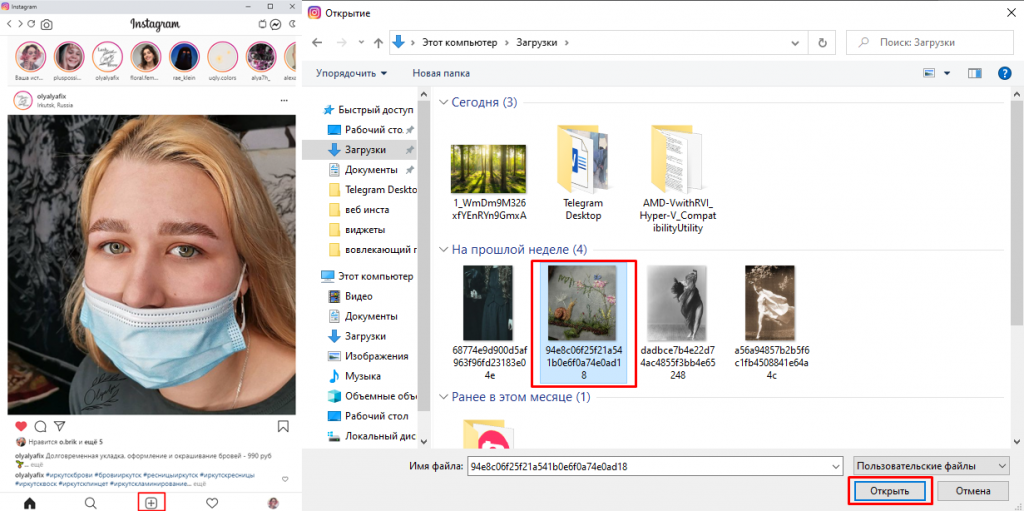
Task: Click the Отмена button
Action: click(973, 491)
